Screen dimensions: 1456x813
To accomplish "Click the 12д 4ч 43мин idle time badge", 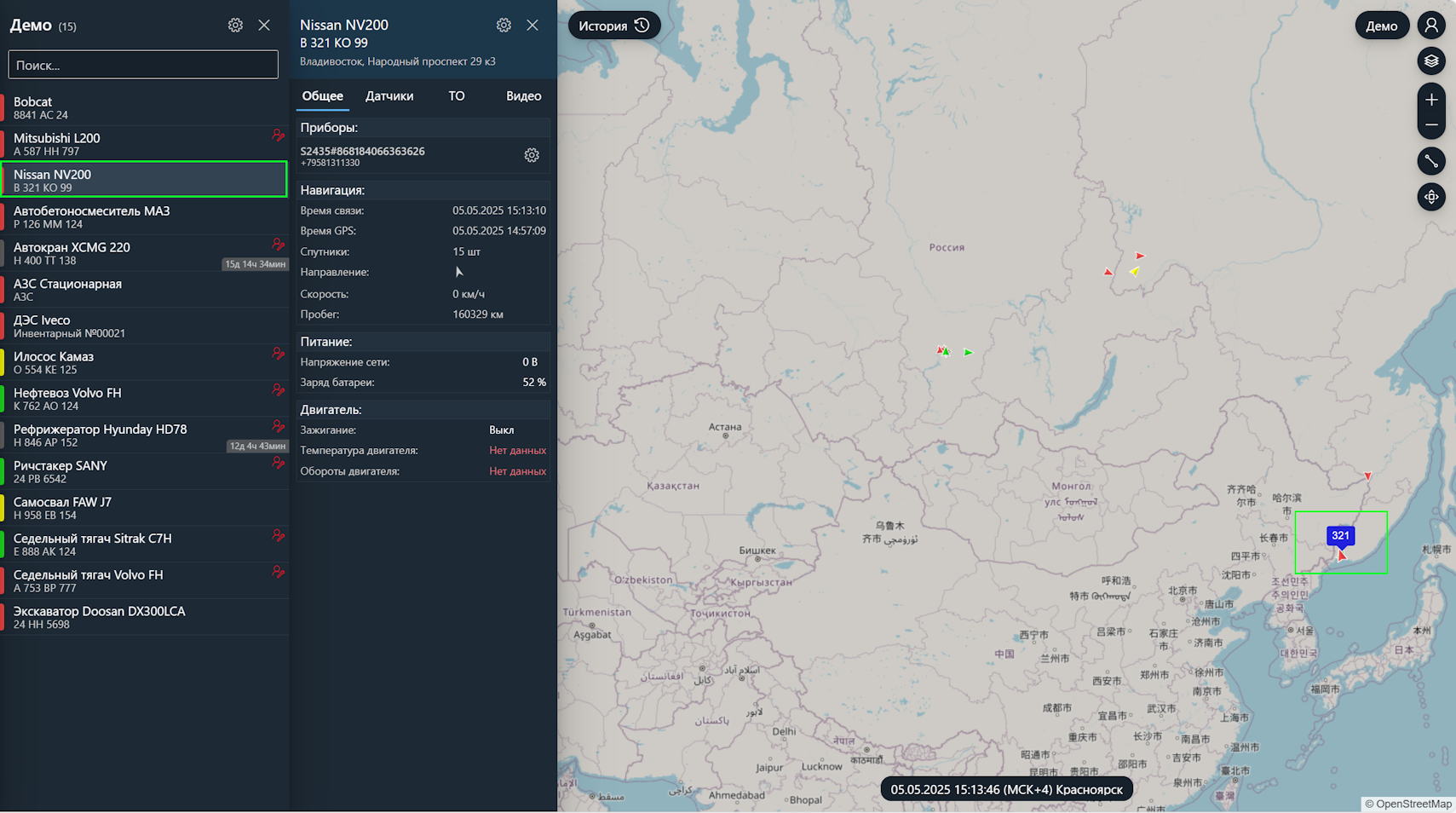I will pos(257,446).
